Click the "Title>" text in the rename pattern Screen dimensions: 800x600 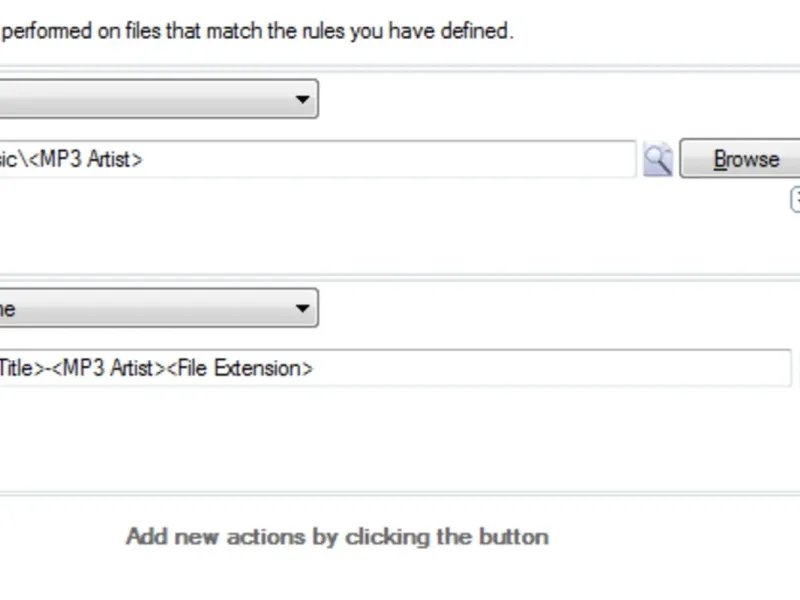tap(20, 368)
